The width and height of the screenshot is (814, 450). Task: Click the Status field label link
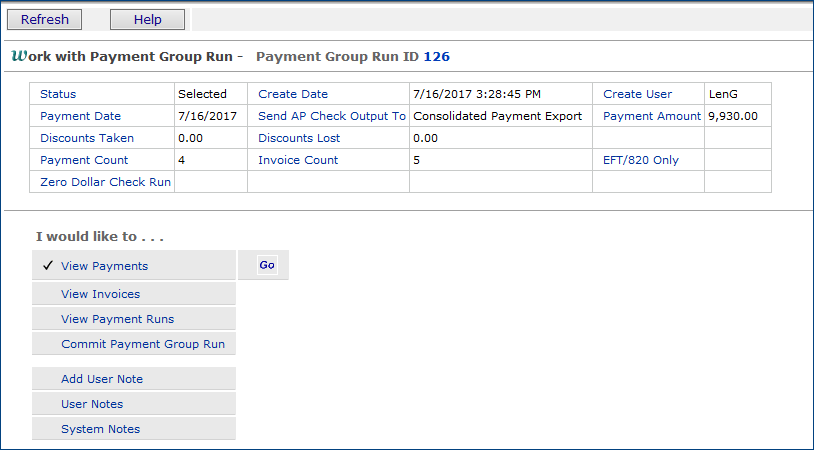58,94
